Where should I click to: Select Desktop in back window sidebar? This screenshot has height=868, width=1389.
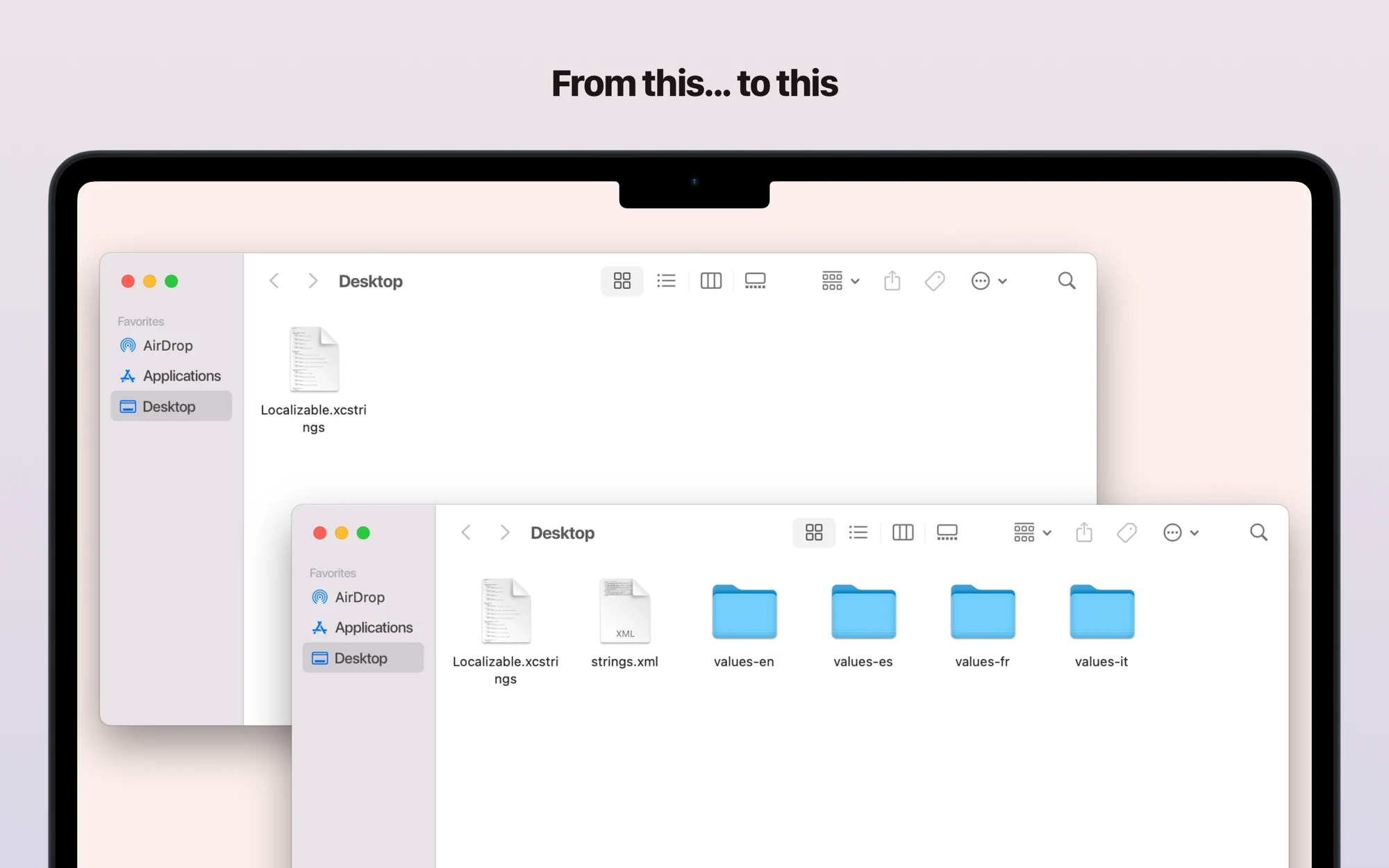(x=171, y=406)
